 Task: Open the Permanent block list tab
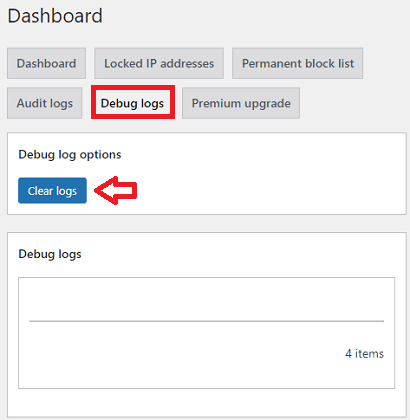[297, 63]
